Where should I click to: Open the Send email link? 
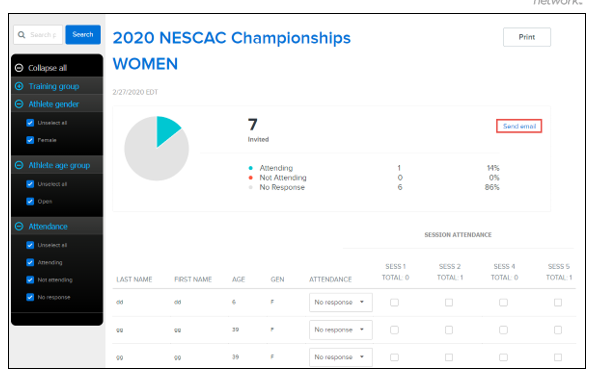519,126
